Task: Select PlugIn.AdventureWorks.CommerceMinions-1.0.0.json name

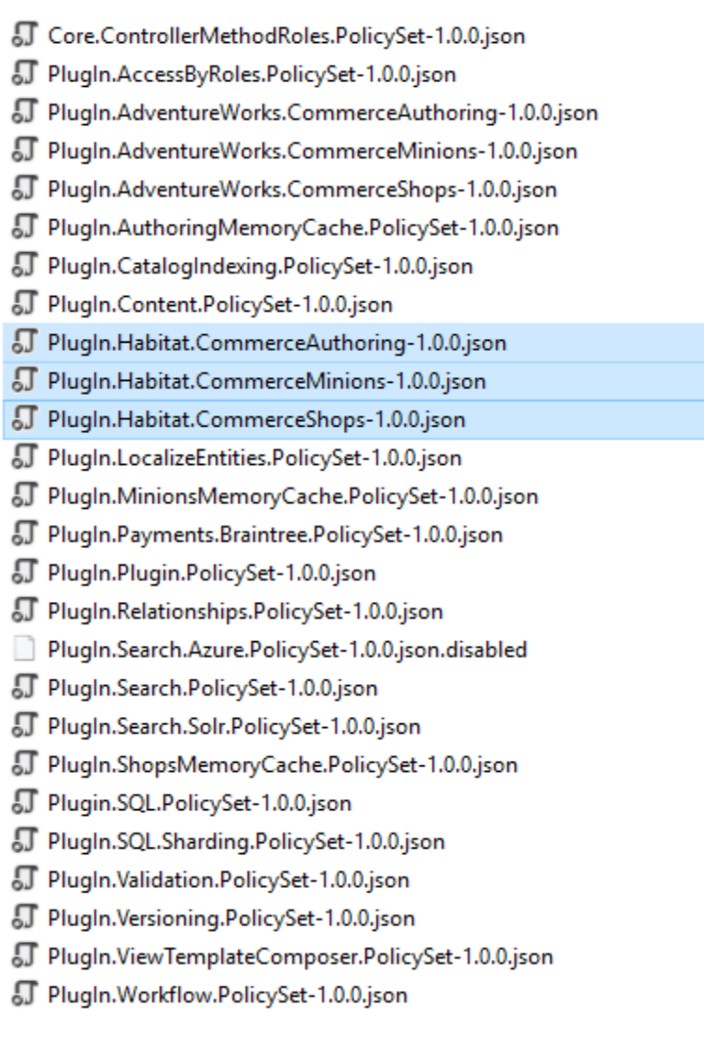Action: pos(313,151)
